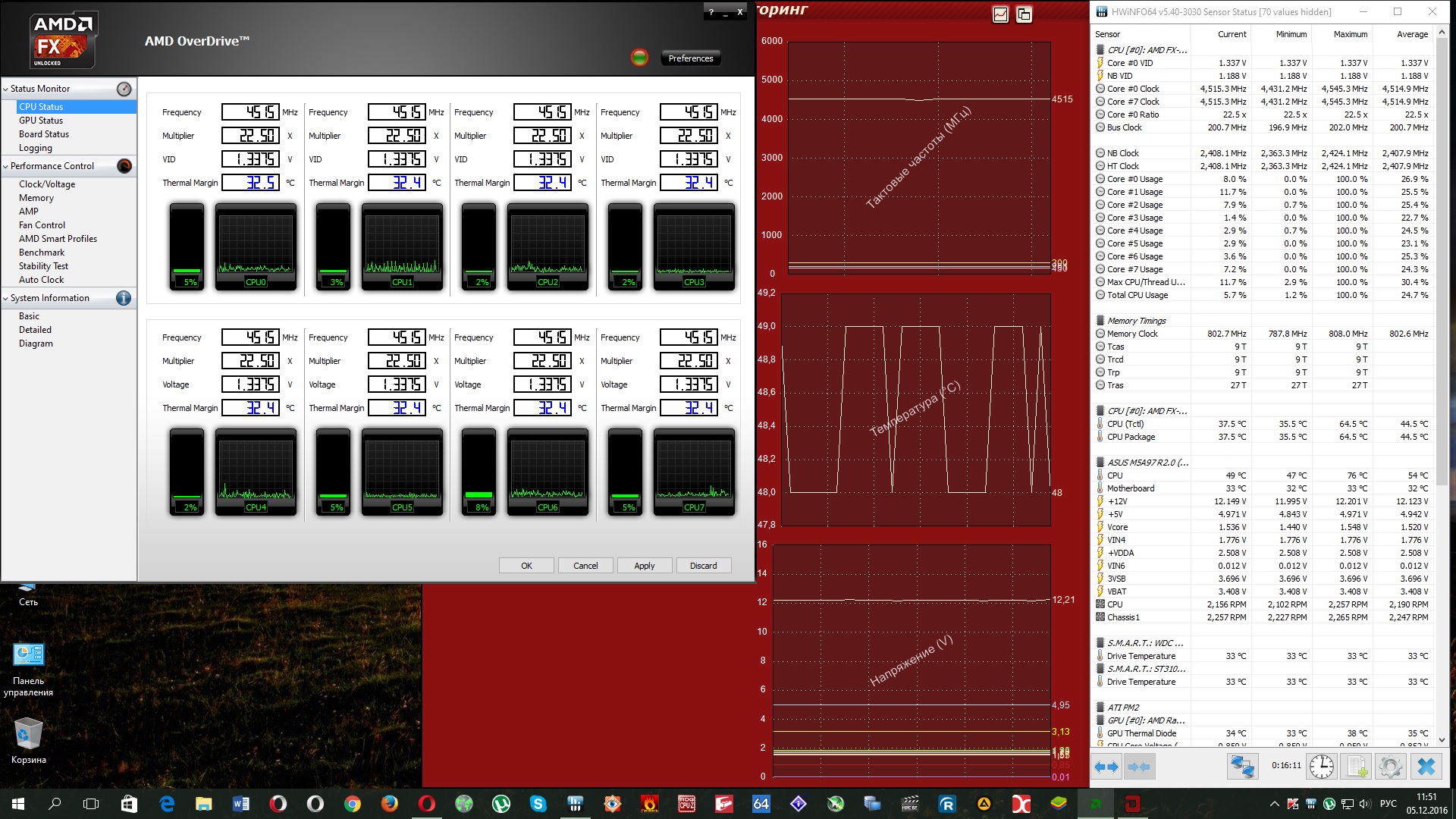Click HWiNFO log file icon with plus
The width and height of the screenshot is (1456, 819).
click(x=1357, y=767)
